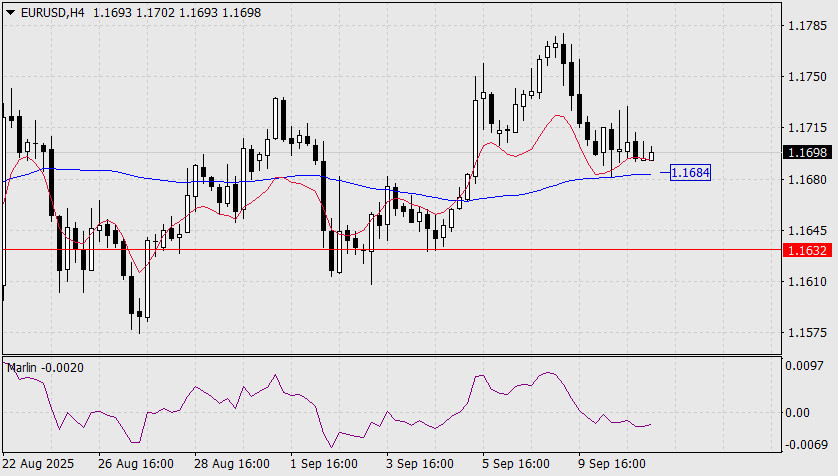Click the 1.1680 price scale value
Screen dimensions: 838x476
808,180
